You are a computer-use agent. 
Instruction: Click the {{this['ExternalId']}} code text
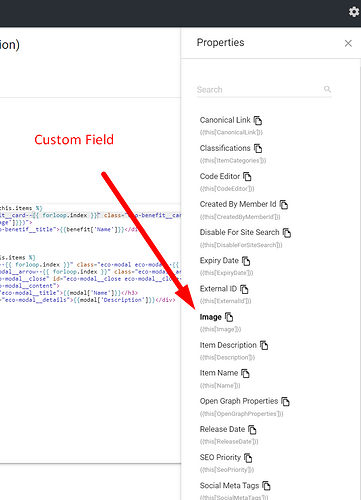226,301
